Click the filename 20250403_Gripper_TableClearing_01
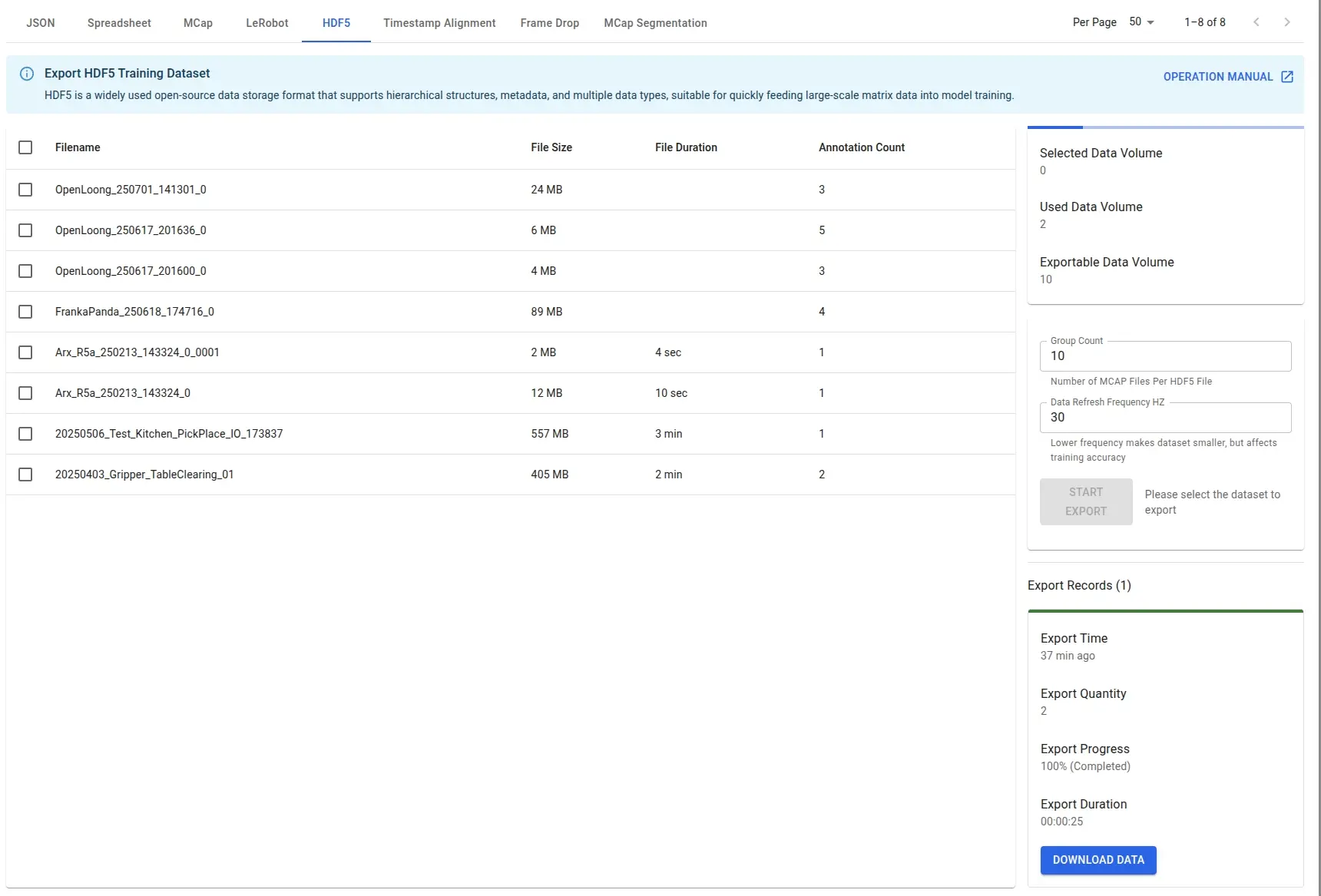1321x896 pixels. [144, 474]
